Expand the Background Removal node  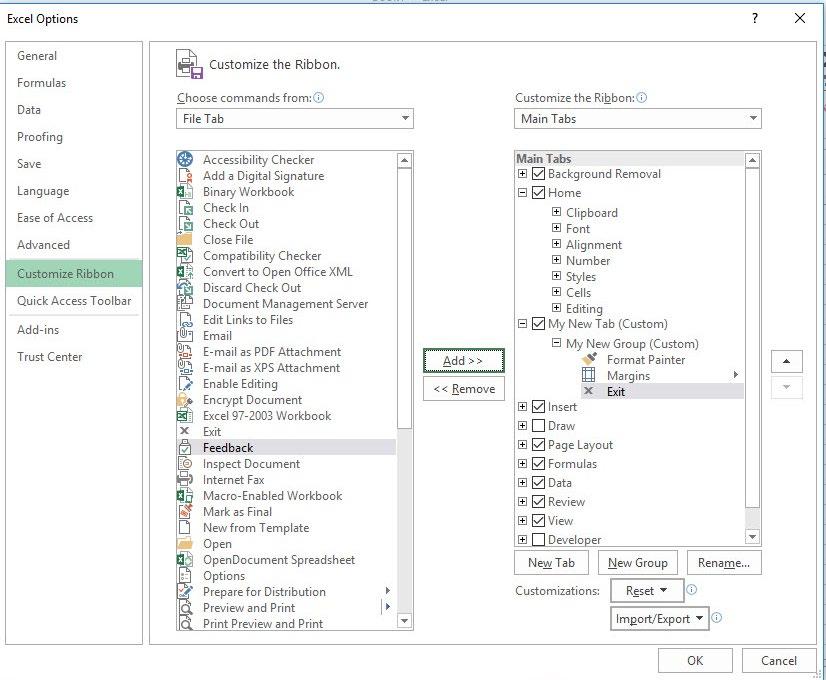point(522,173)
